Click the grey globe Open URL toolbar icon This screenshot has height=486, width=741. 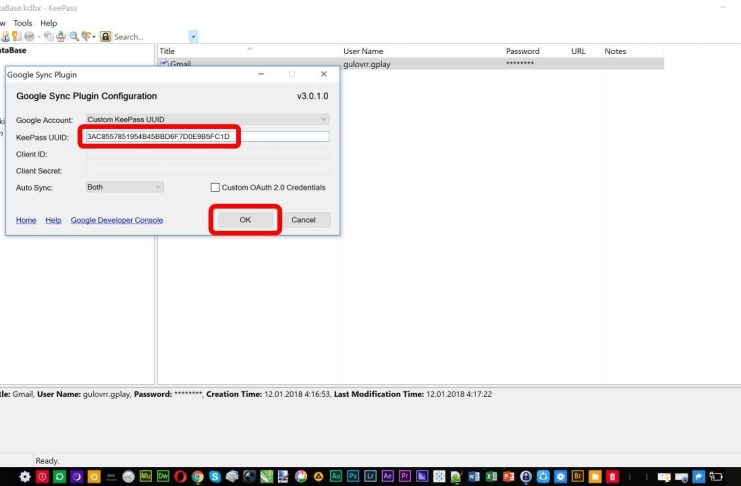[29, 36]
